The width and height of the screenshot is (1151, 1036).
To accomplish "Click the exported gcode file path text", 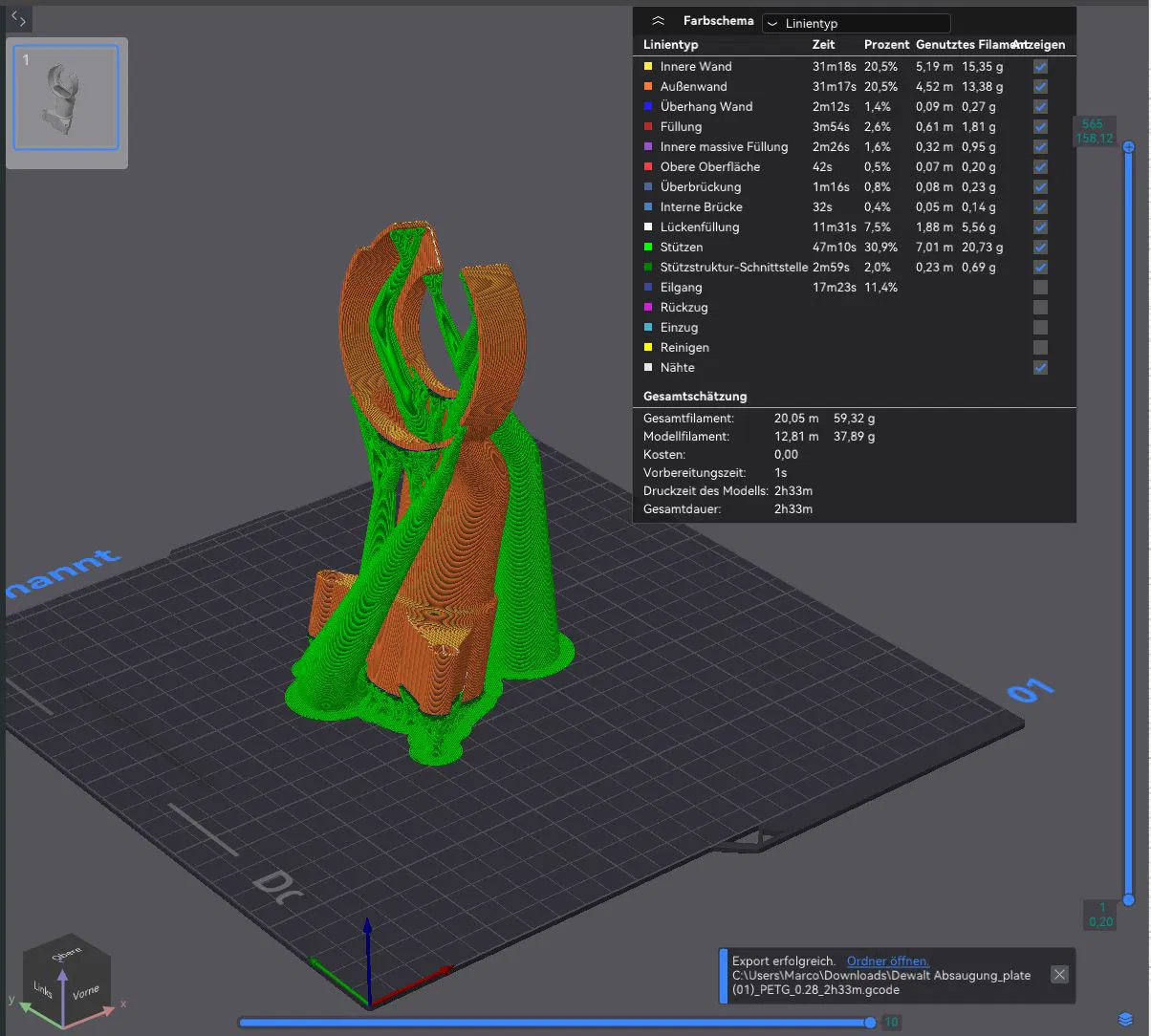I will 881,982.
